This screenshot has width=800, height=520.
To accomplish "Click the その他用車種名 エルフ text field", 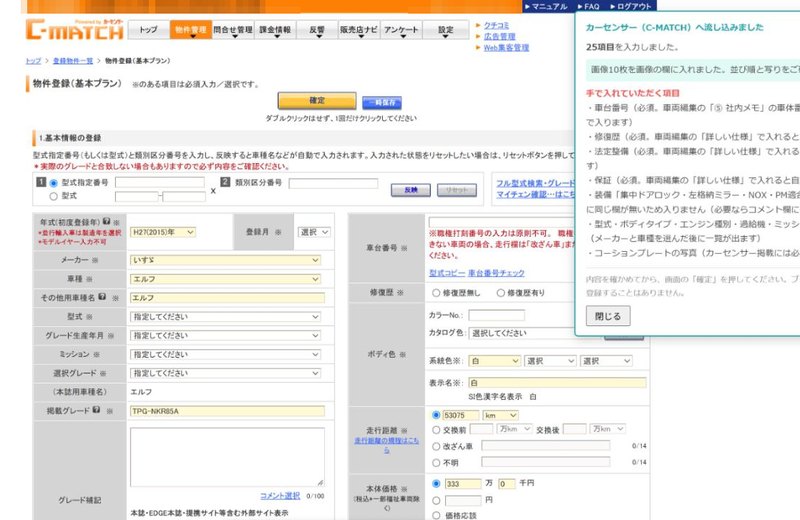I will click(x=227, y=298).
